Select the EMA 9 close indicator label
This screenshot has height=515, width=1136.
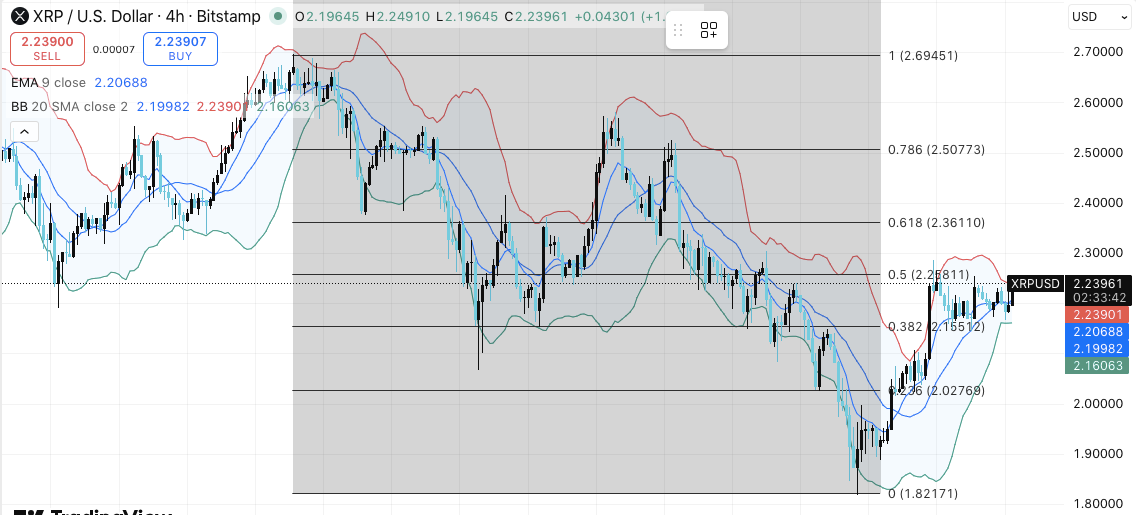point(49,83)
